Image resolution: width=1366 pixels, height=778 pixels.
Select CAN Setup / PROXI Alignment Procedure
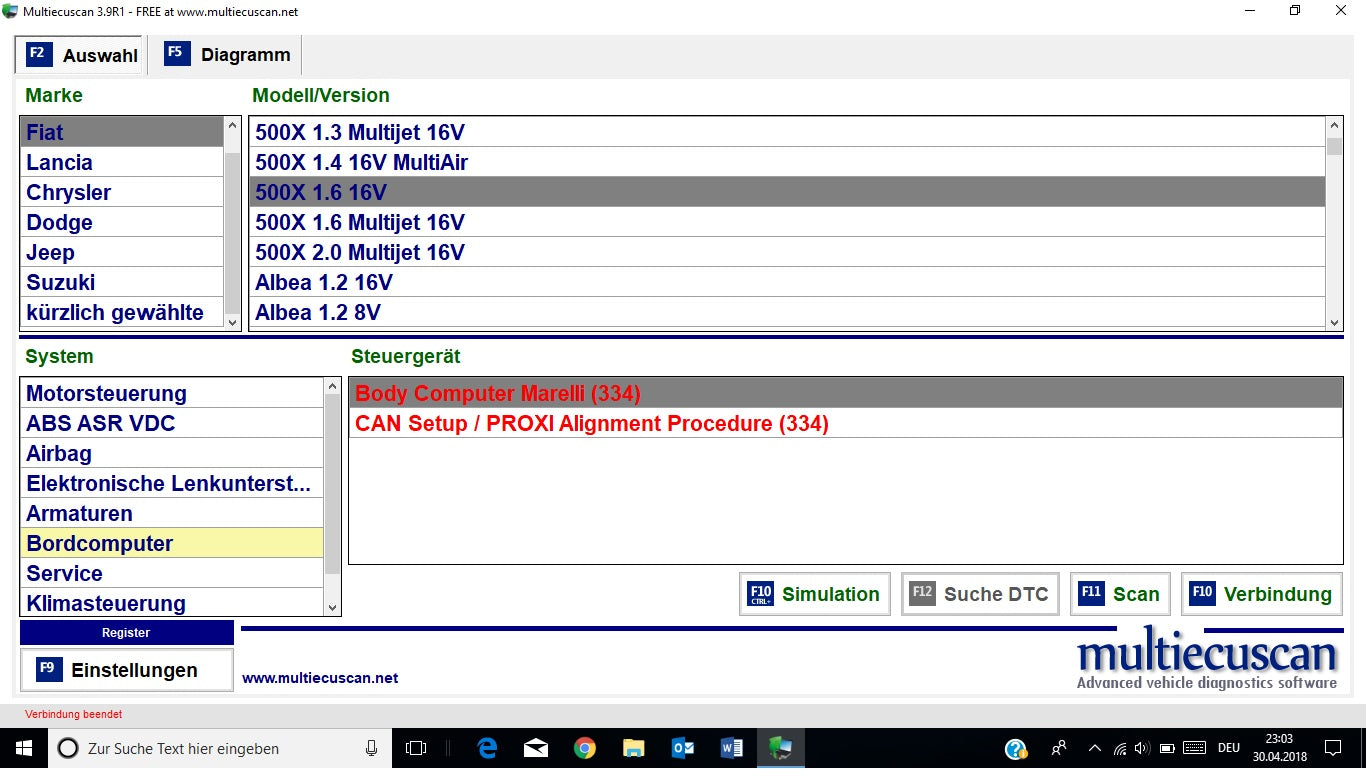[x=592, y=424]
